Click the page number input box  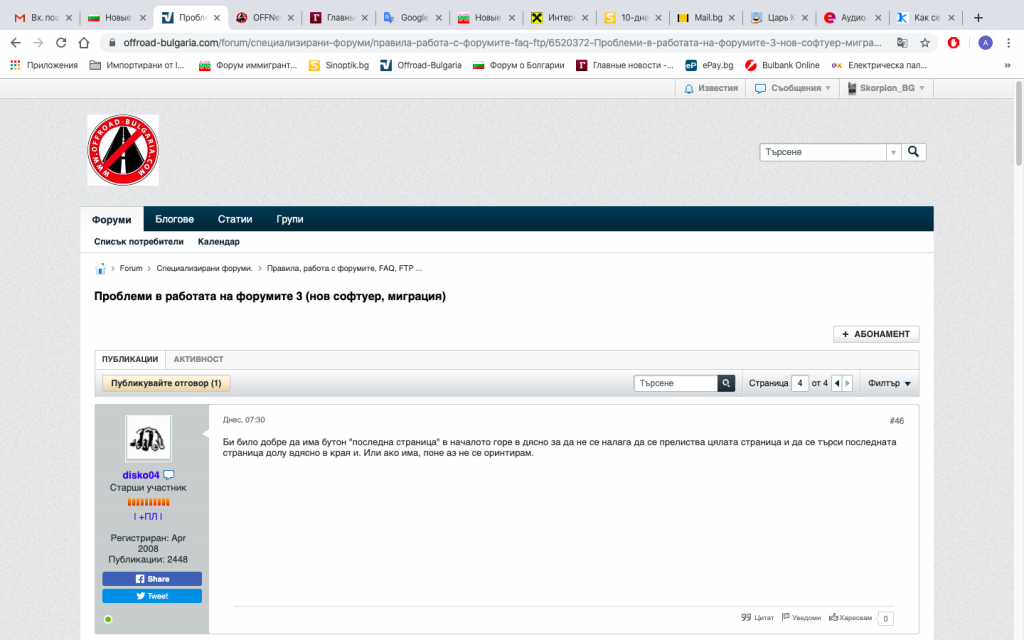coord(800,383)
